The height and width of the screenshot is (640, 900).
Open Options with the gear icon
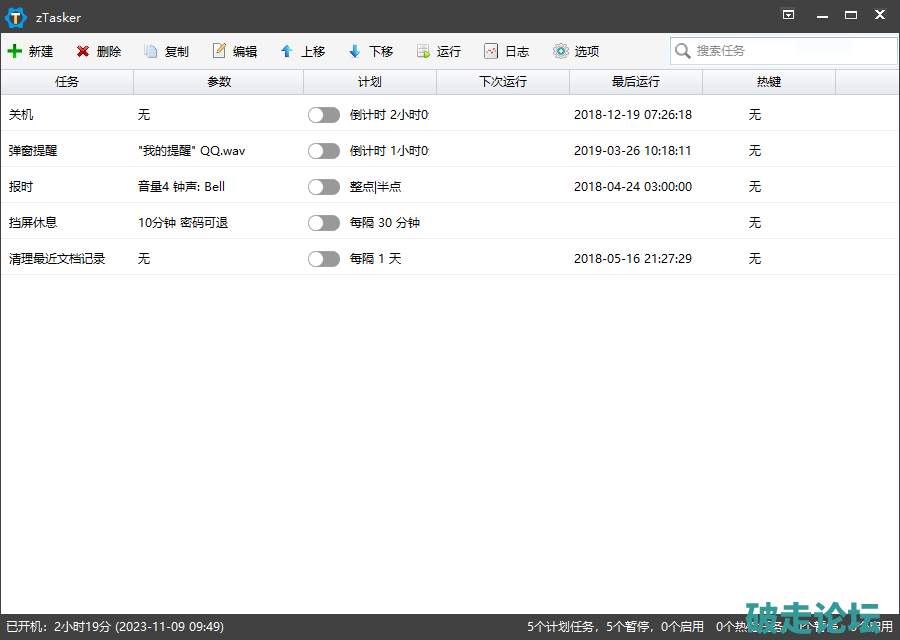click(560, 51)
